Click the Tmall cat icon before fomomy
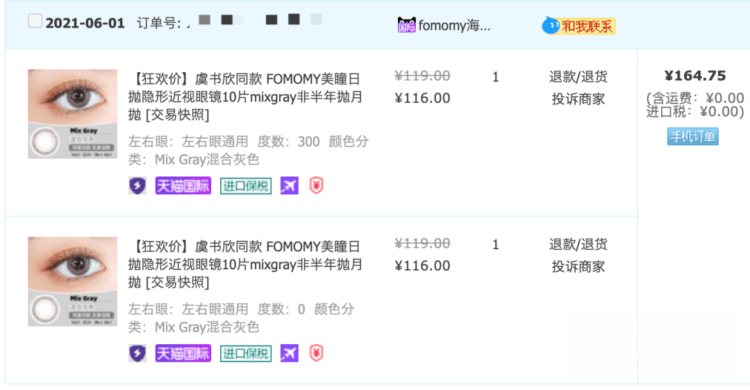Screen dimensions: 750x390 tap(407, 25)
